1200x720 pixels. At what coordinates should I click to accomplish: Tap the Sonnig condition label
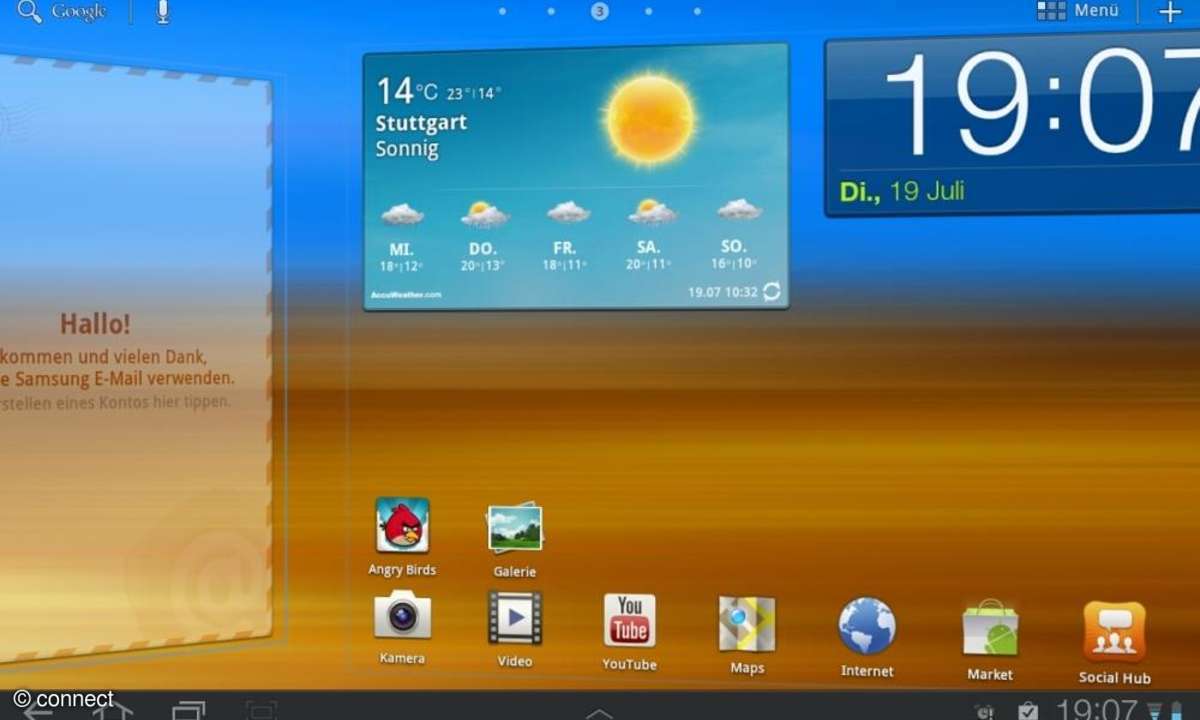407,149
